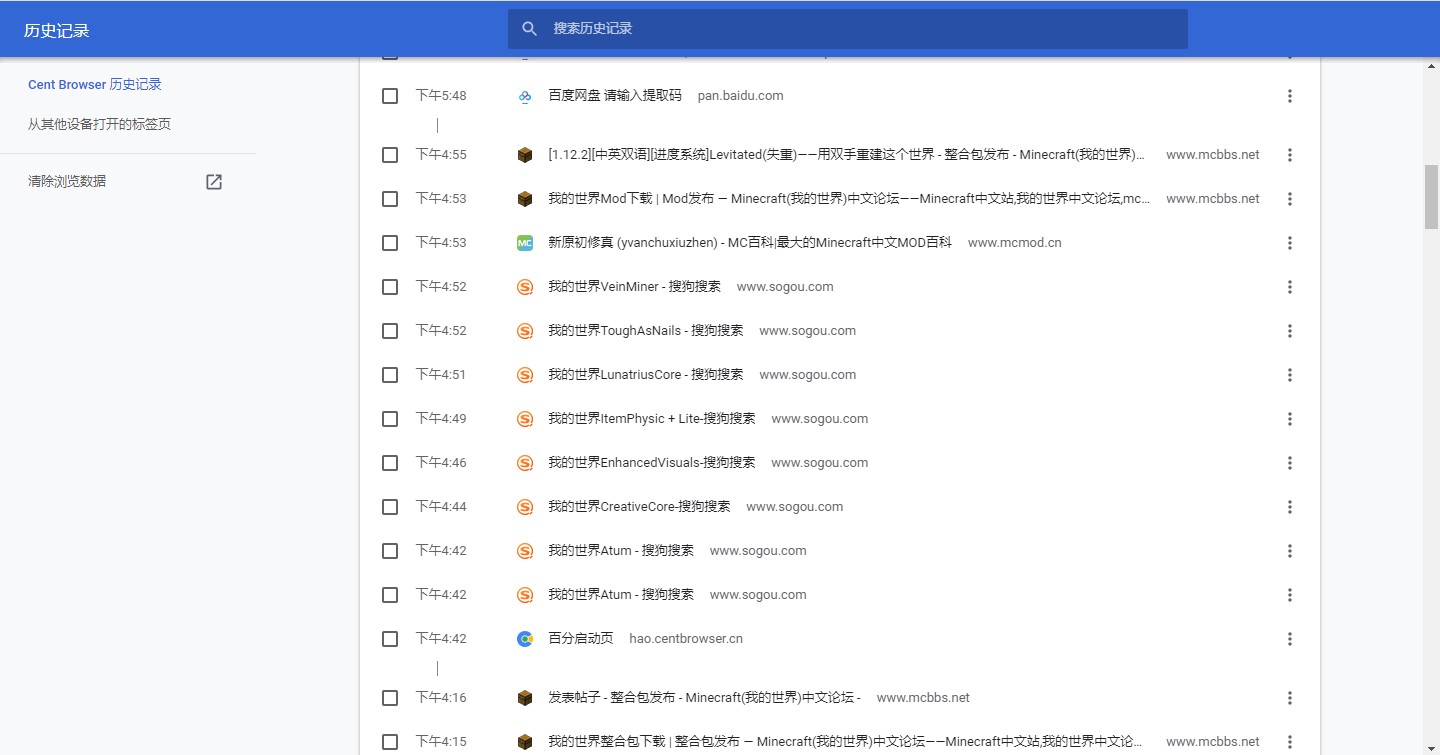Focus the 搜索历史记录 search field
Viewport: 1440px width, 755px height.
[848, 29]
